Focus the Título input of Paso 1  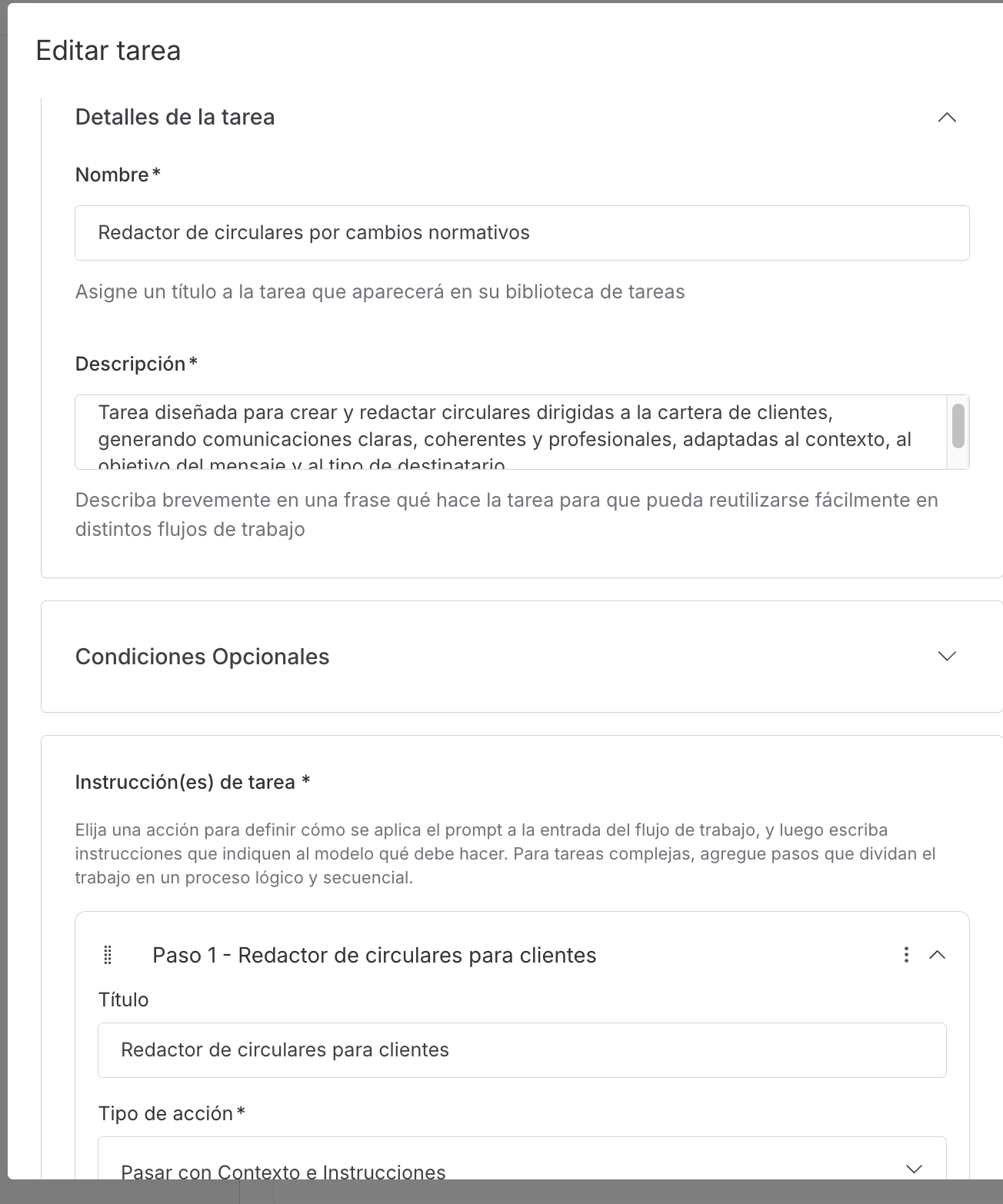[x=521, y=1050]
